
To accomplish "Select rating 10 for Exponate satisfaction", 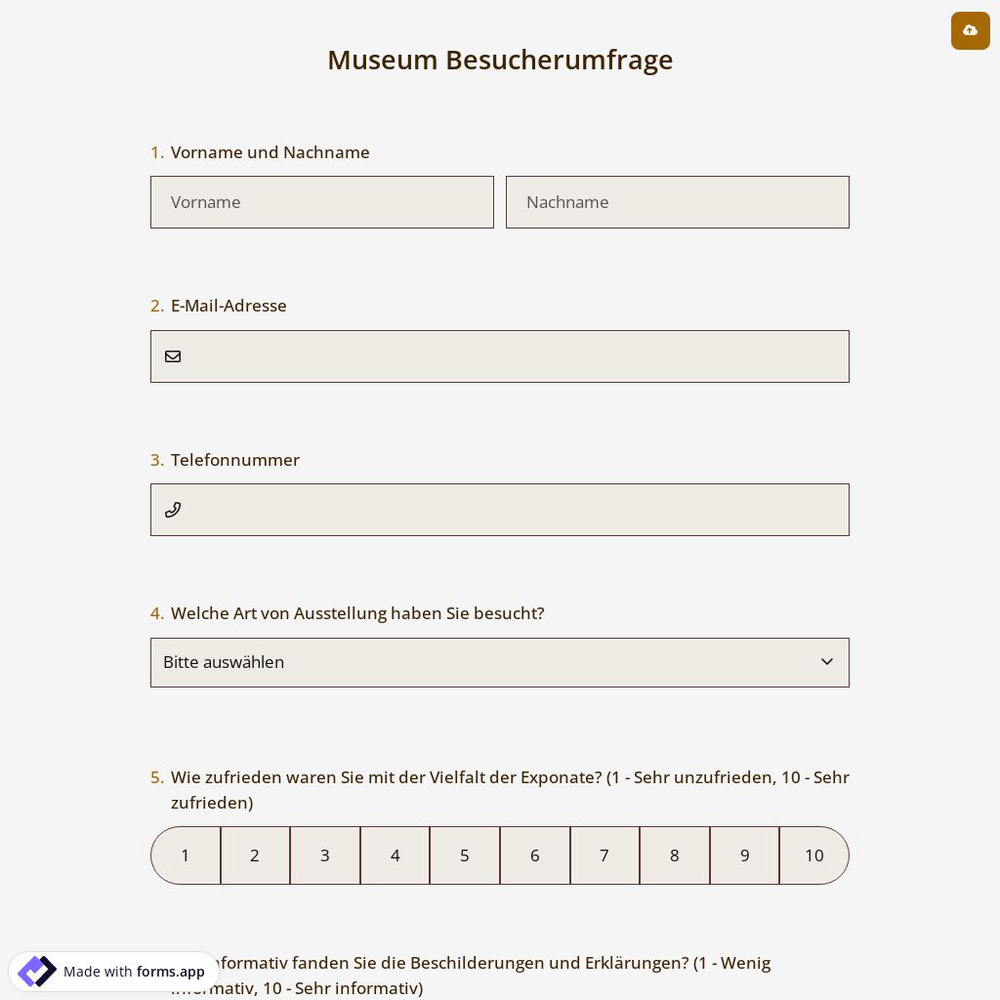I will [814, 855].
